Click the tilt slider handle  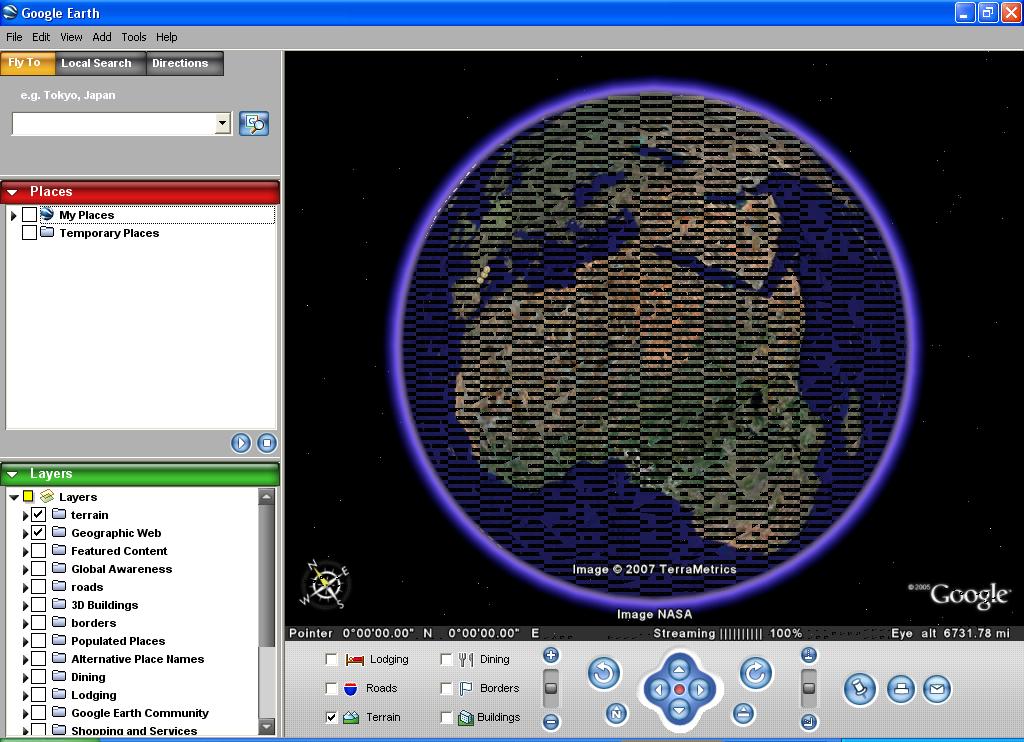tap(808, 688)
